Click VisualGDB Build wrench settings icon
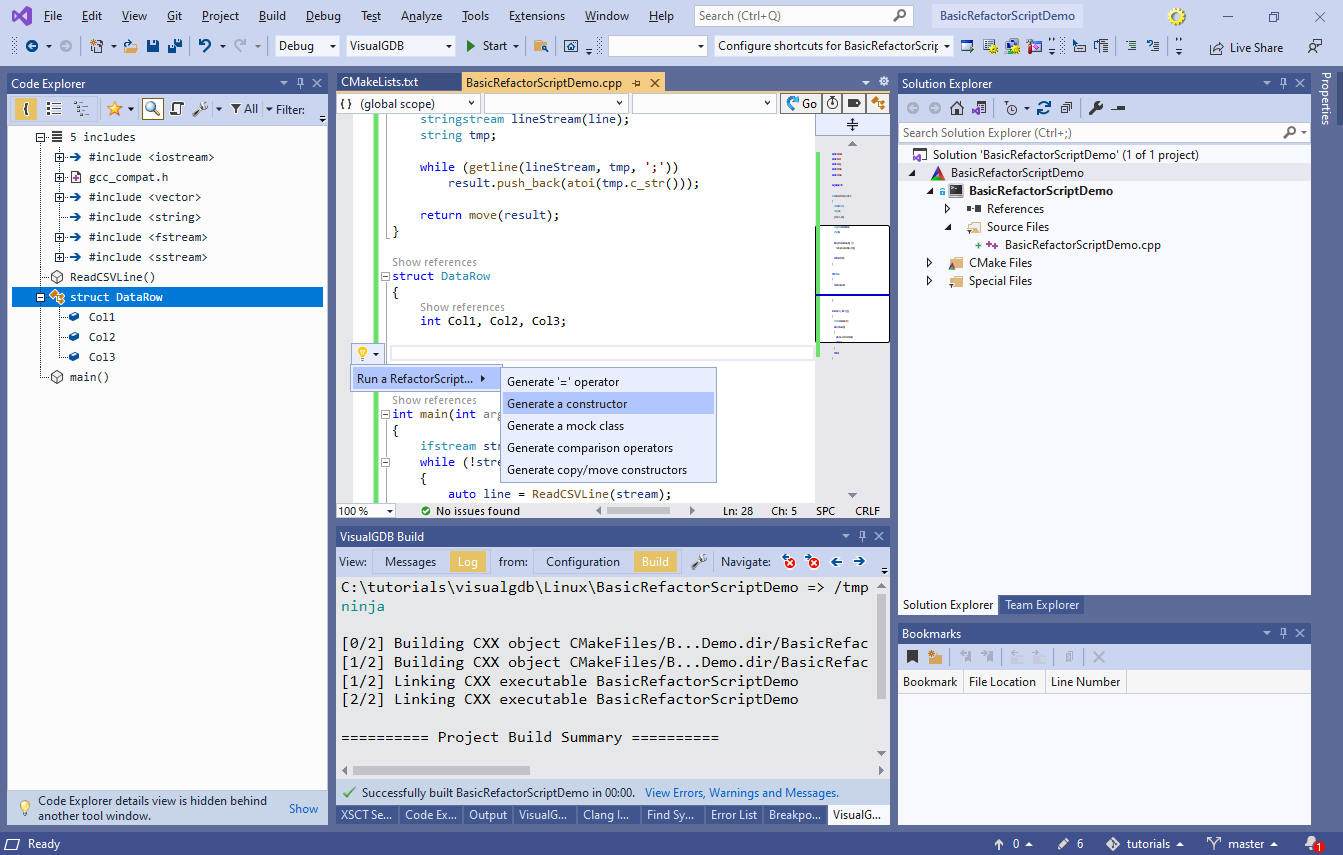The width and height of the screenshot is (1343, 855). (x=700, y=561)
